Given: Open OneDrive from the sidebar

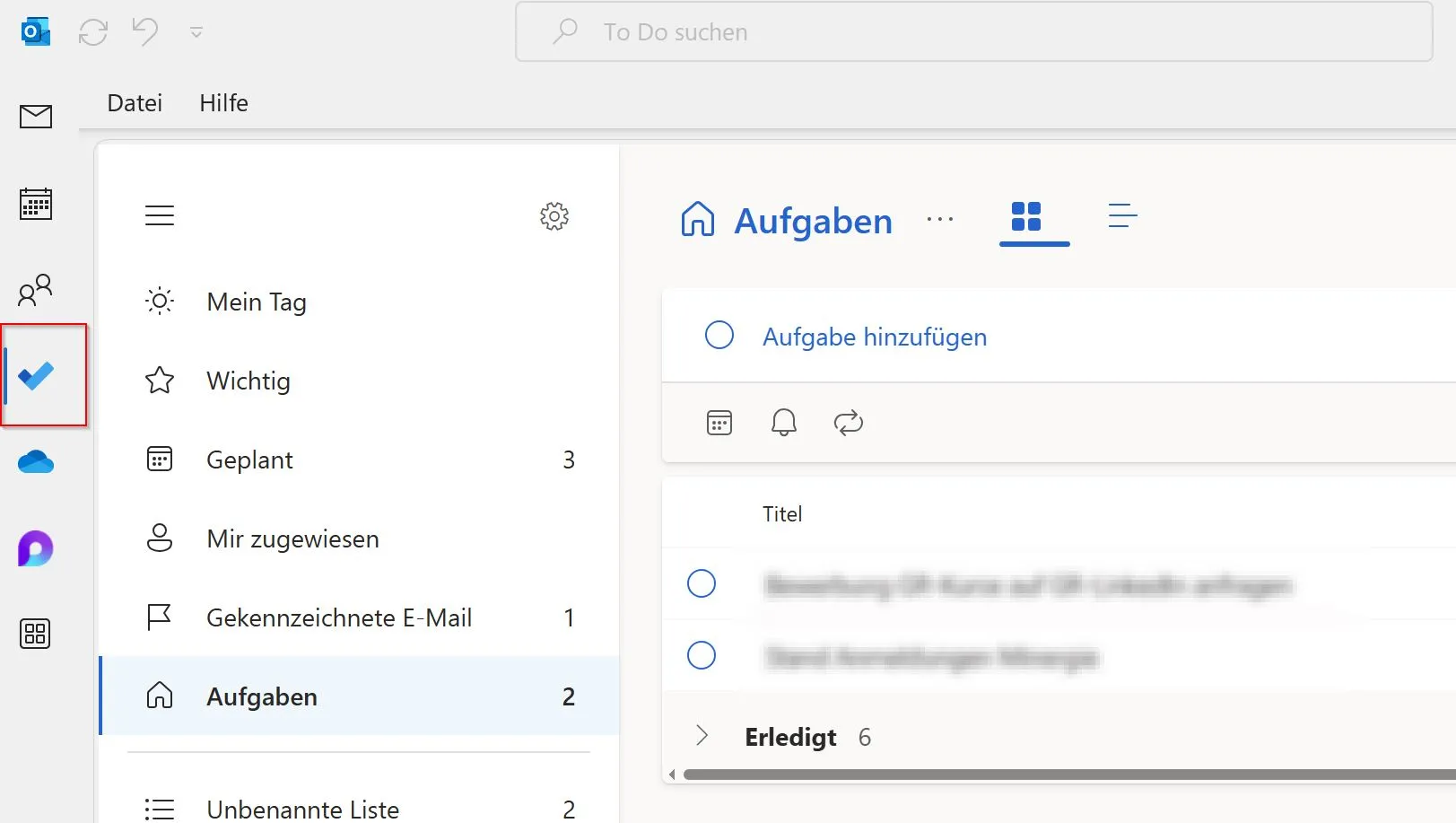Looking at the screenshot, I should [x=35, y=461].
